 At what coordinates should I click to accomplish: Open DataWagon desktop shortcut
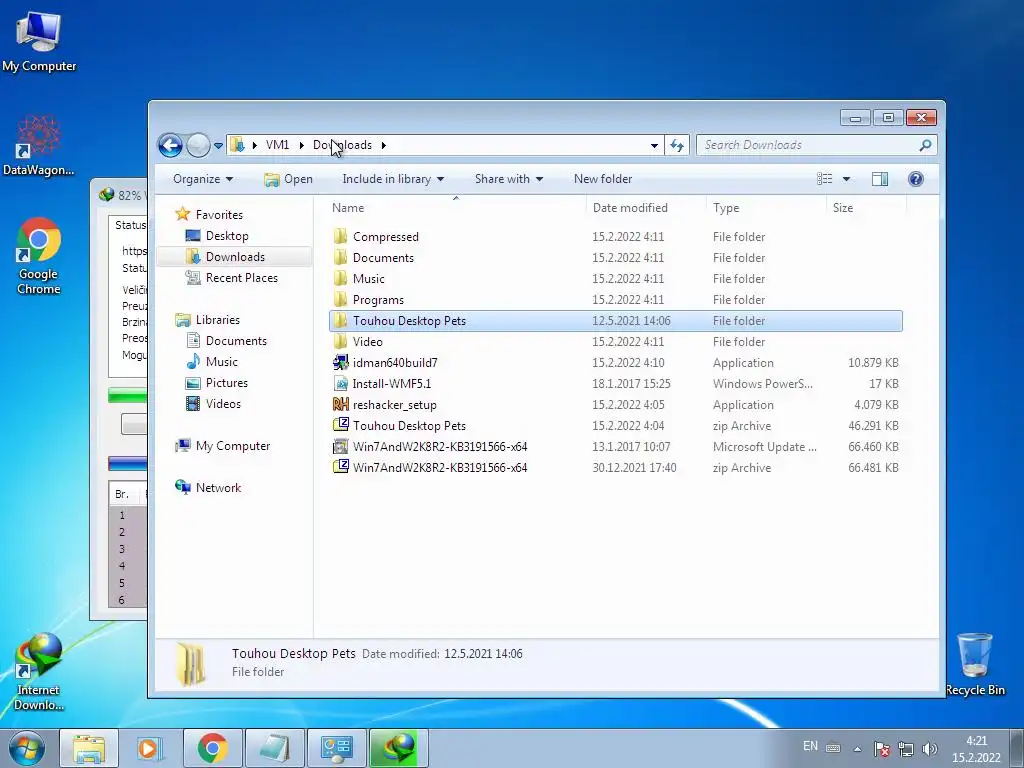[39, 145]
